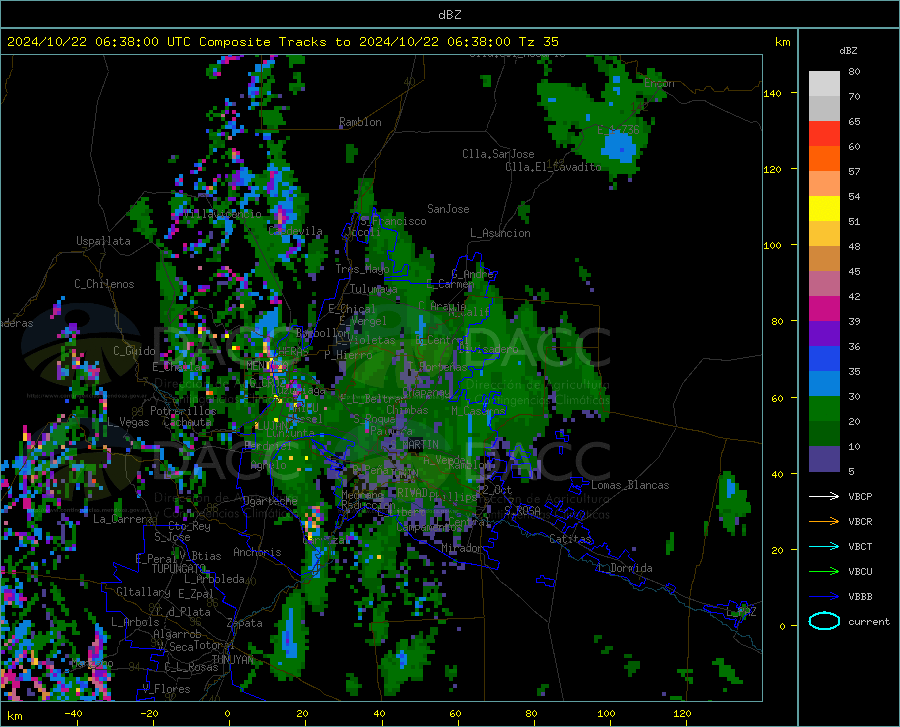Click the 'current' legend label
Screen dimensions: 900x727
869,621
